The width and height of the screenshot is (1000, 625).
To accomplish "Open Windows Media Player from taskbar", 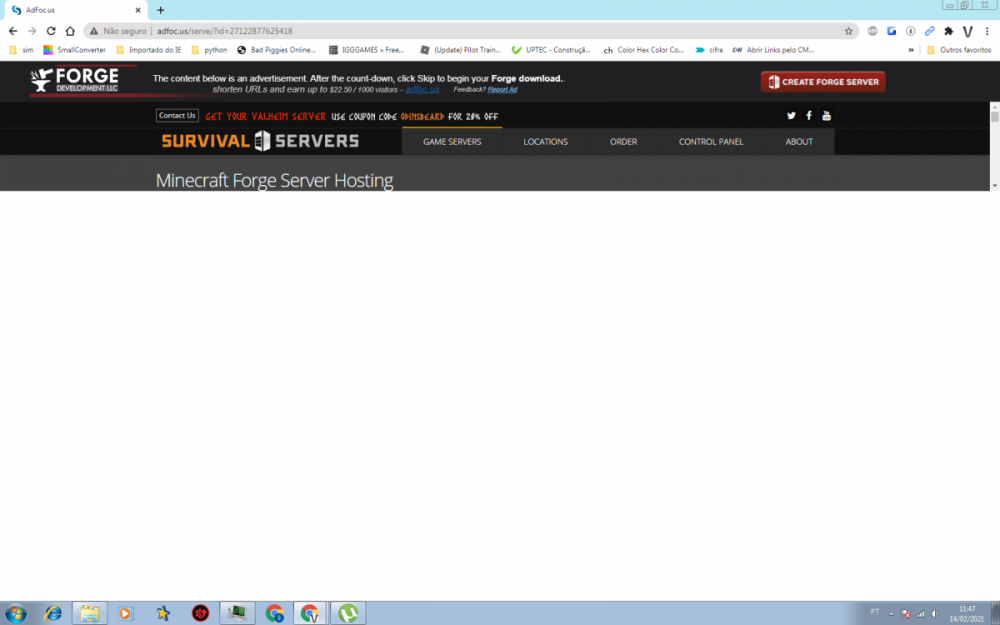I will coord(126,614).
